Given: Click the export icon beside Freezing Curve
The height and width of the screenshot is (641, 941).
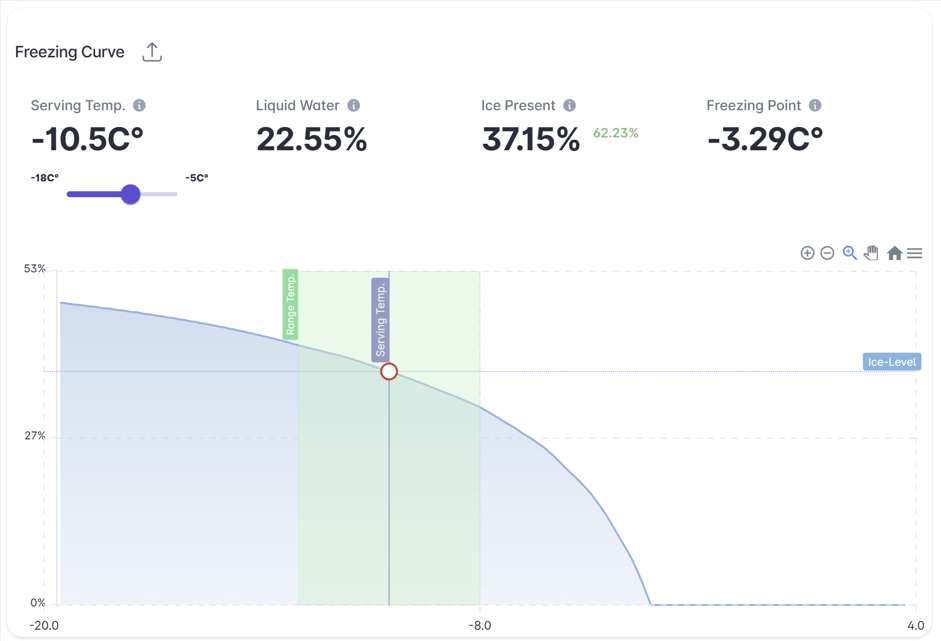Looking at the screenshot, I should coord(152,52).
